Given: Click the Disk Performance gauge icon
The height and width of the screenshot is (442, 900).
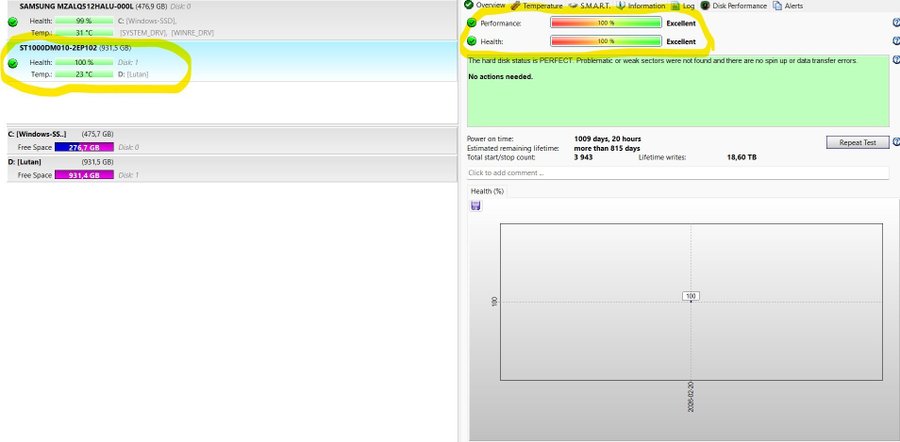Looking at the screenshot, I should coord(705,6).
